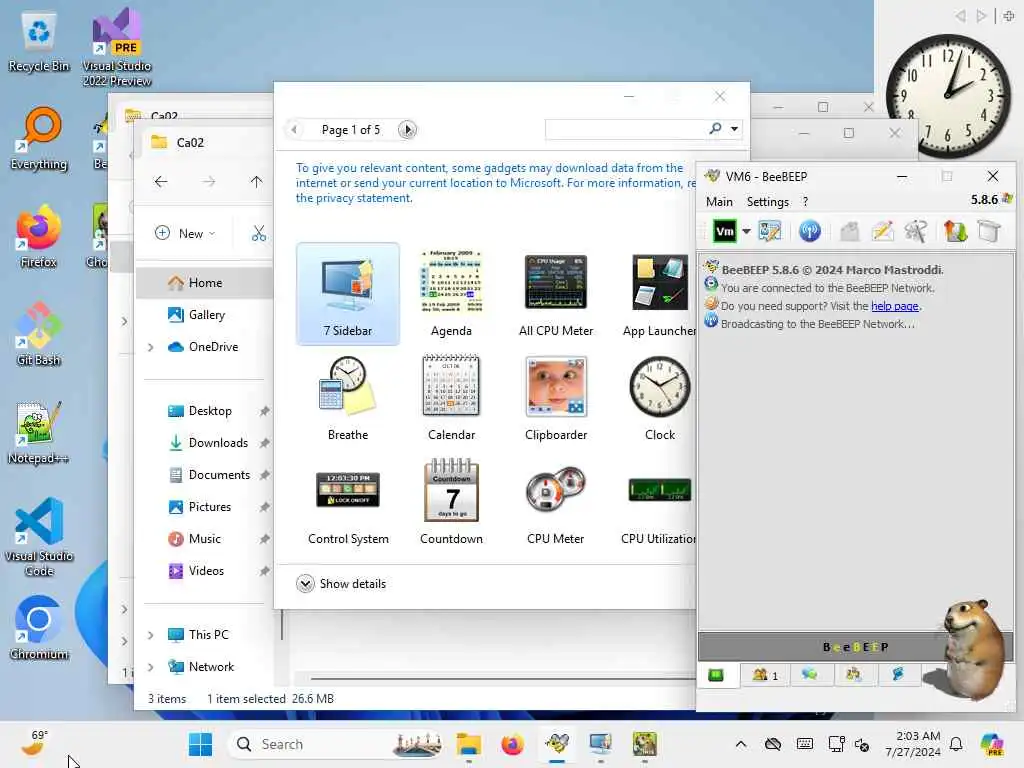
Task: Select the All CPU Meter gadget
Action: point(556,293)
